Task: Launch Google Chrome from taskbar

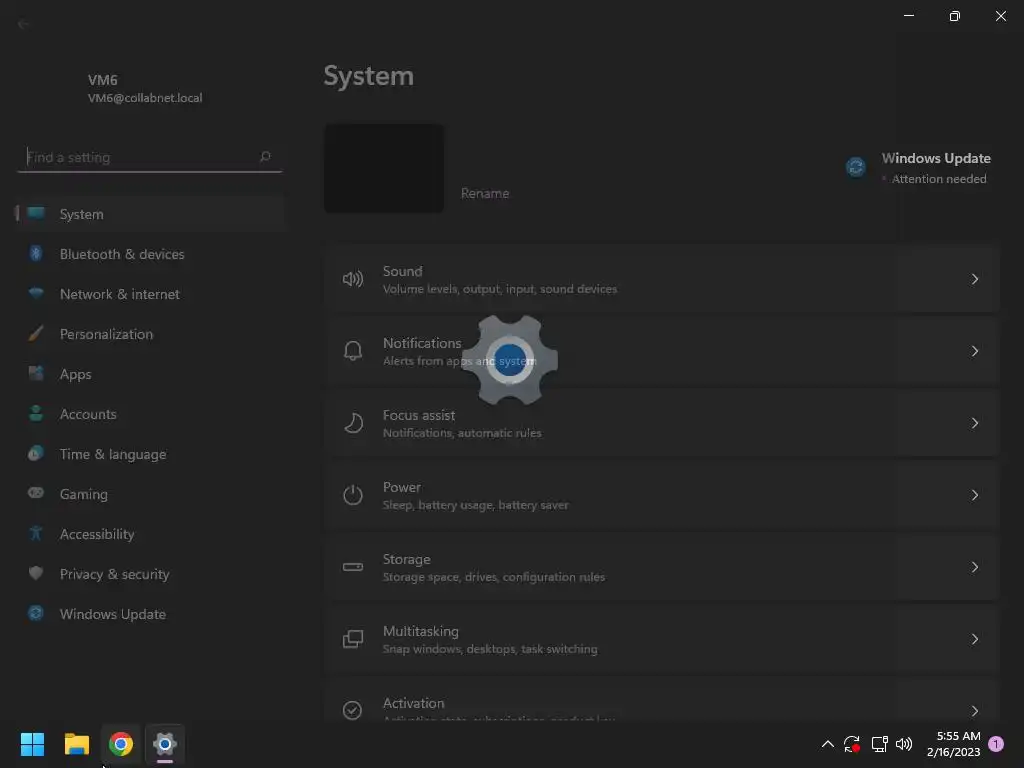Action: 121,744
